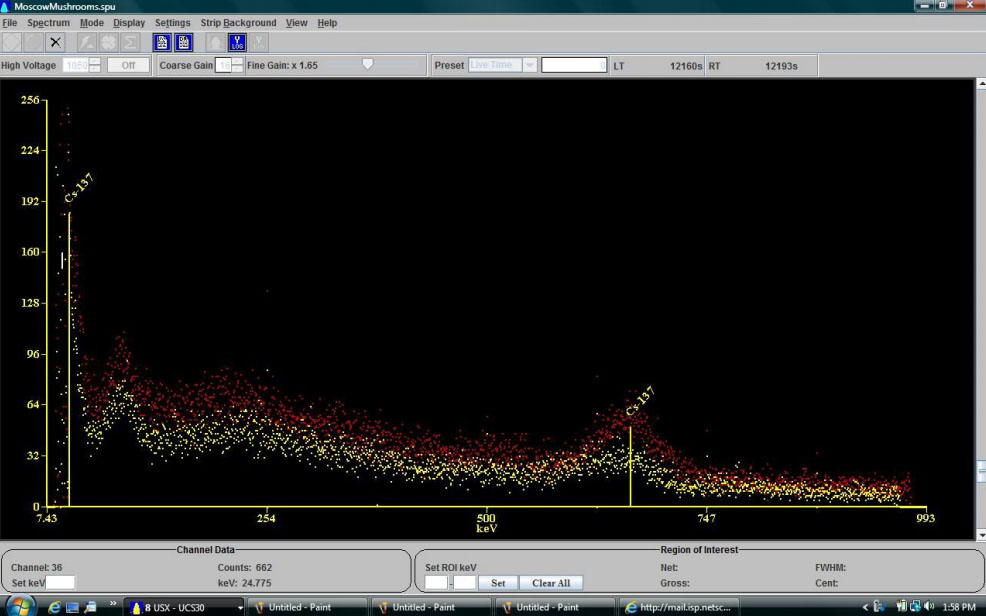
Task: Click the 'keV: 24.775' readout
Action: coord(245,583)
